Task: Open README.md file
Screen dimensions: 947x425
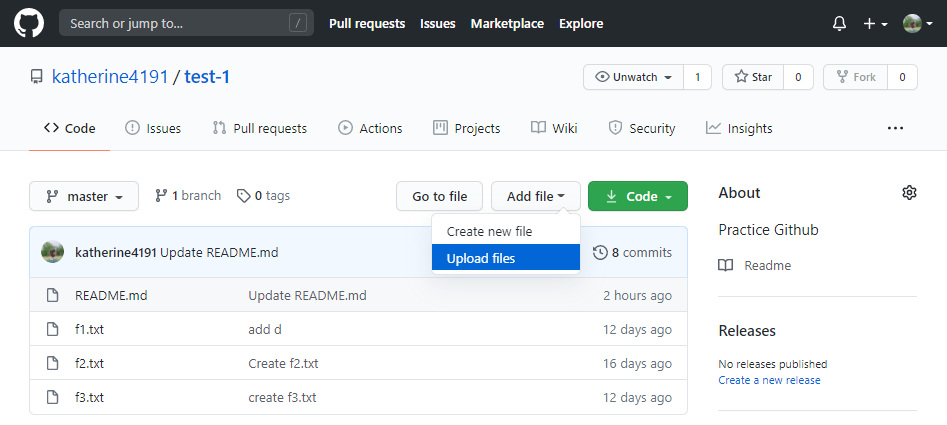Action: tap(111, 296)
